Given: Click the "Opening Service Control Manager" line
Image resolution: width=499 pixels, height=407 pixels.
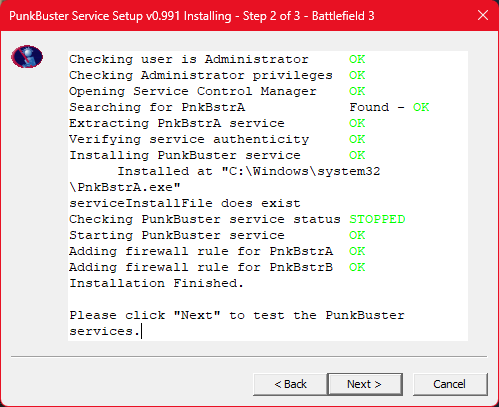Looking at the screenshot, I should point(193,91).
